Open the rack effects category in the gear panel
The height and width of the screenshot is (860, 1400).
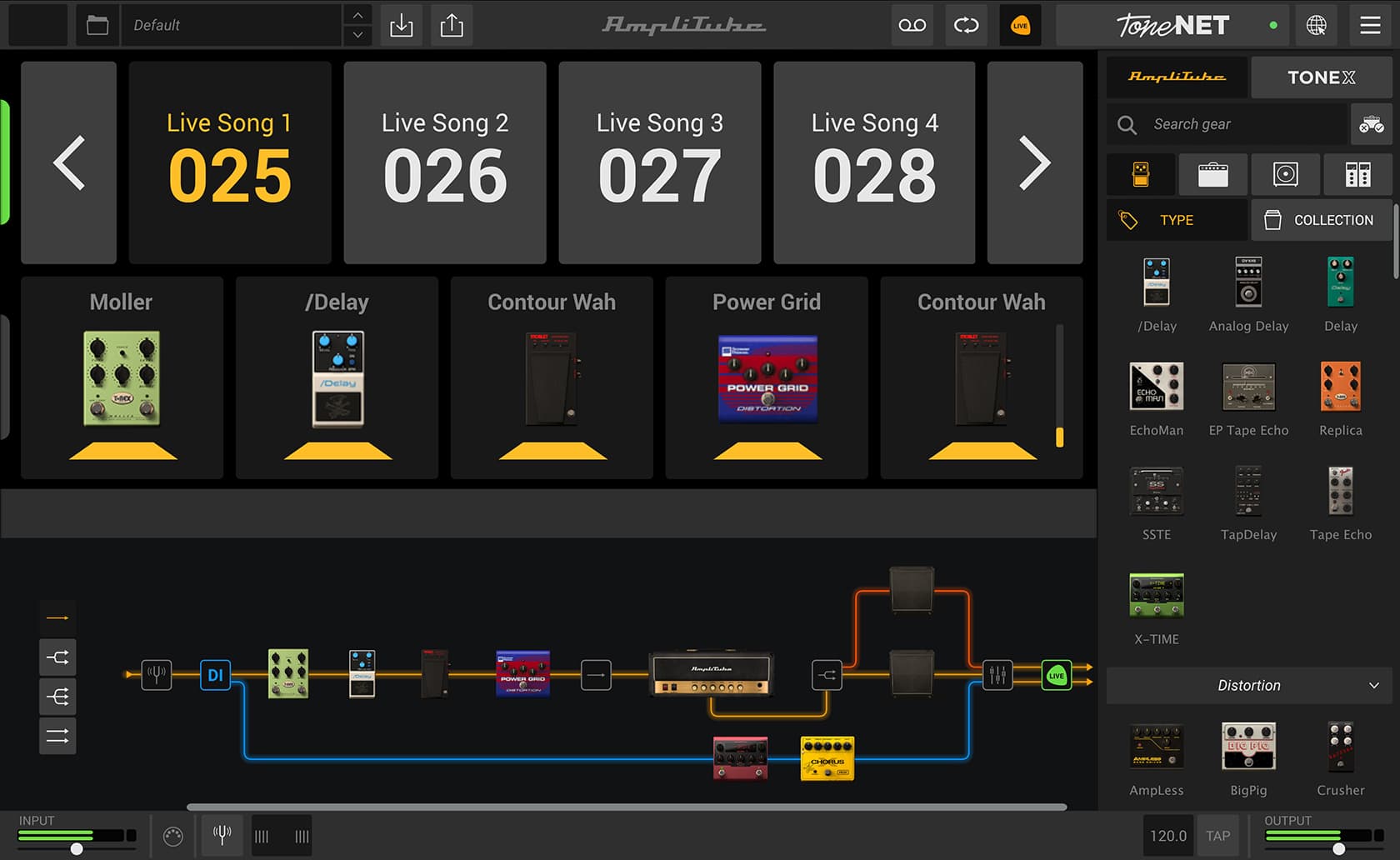tap(1357, 174)
